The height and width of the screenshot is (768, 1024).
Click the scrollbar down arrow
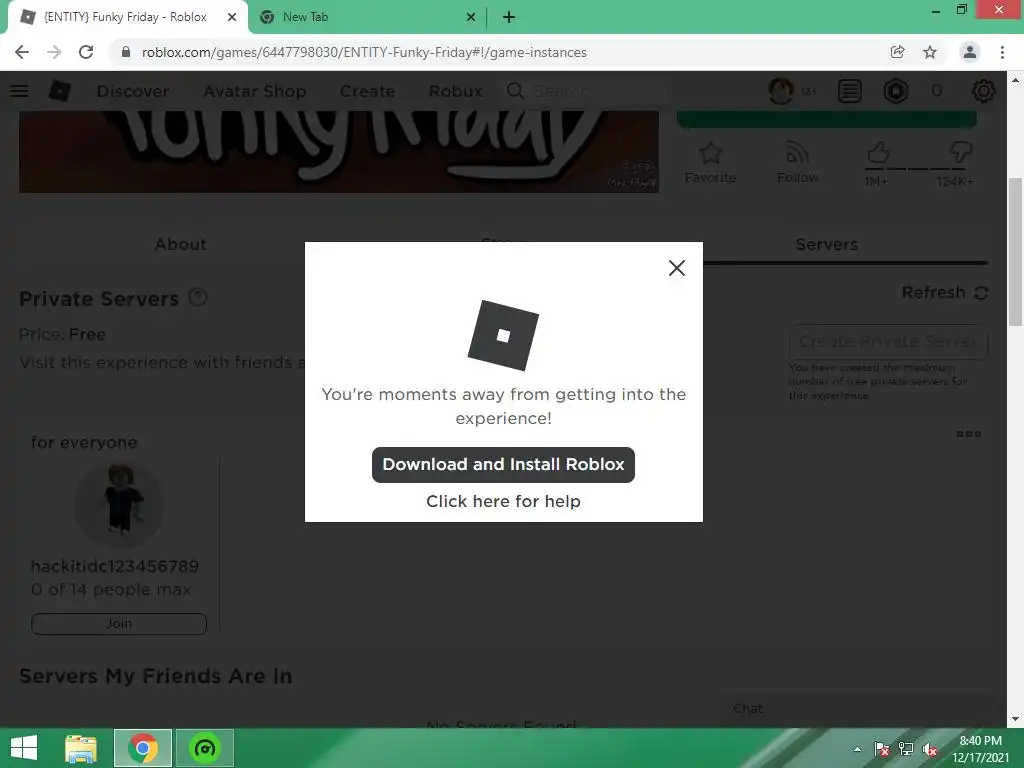[1015, 719]
